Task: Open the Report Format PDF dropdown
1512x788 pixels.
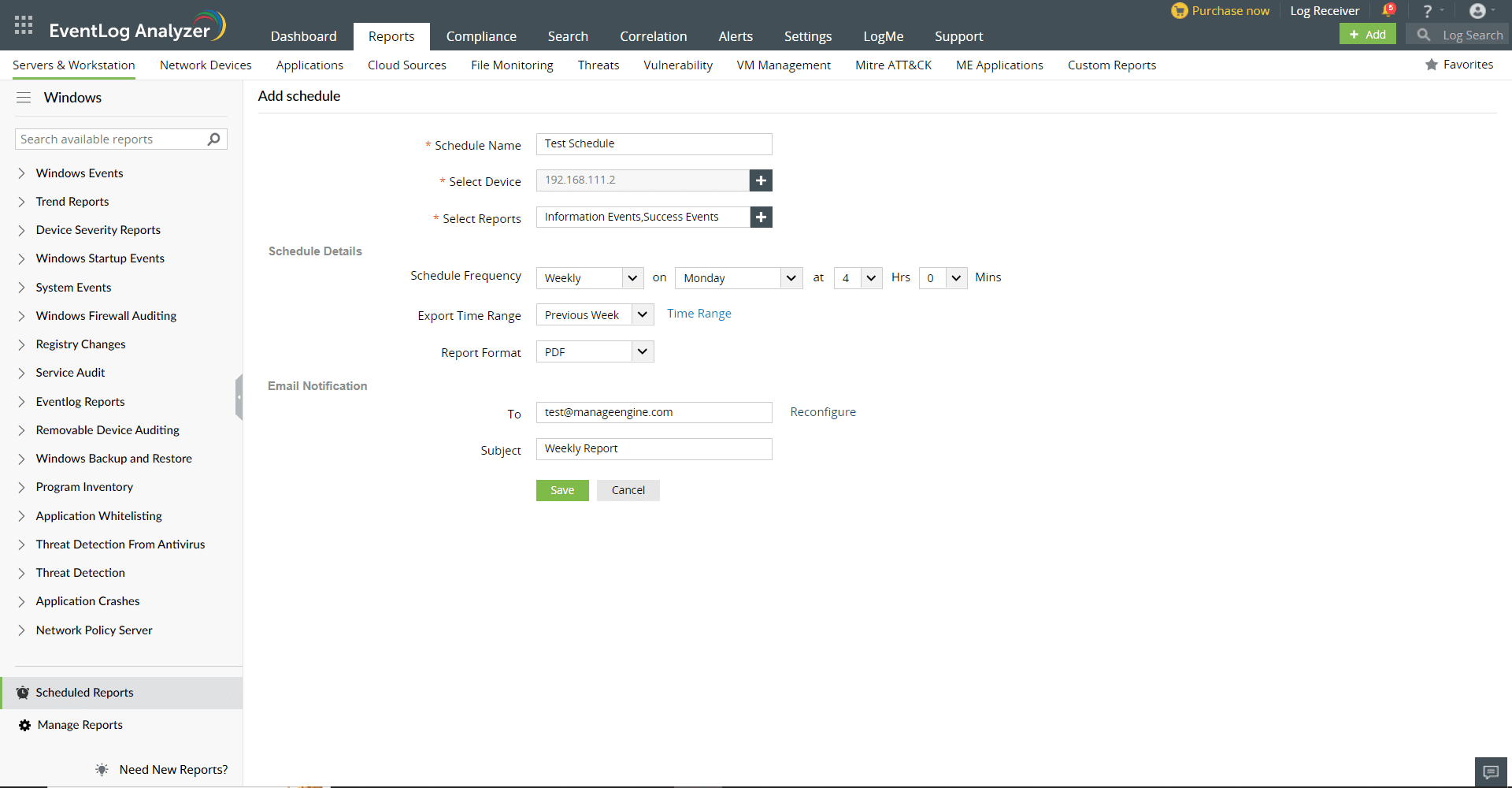Action: [595, 351]
